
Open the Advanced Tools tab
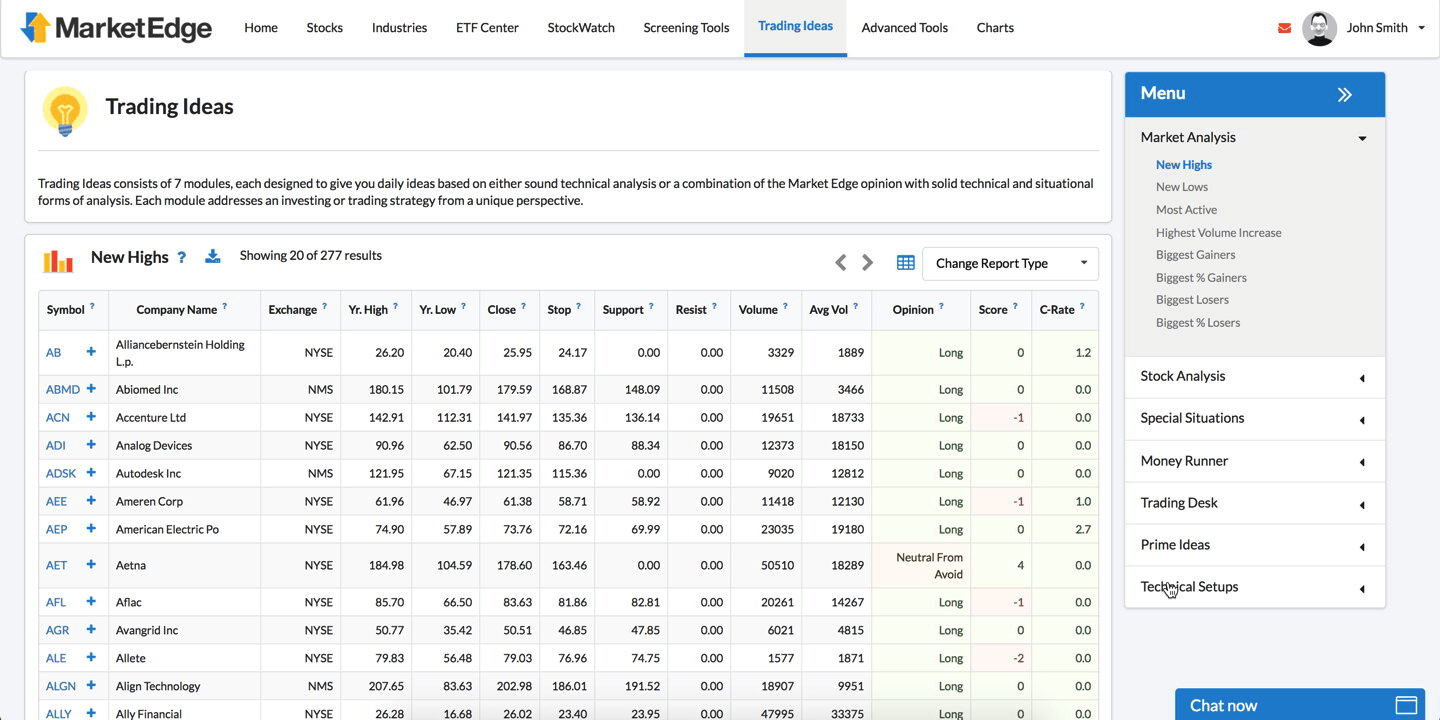coord(905,28)
